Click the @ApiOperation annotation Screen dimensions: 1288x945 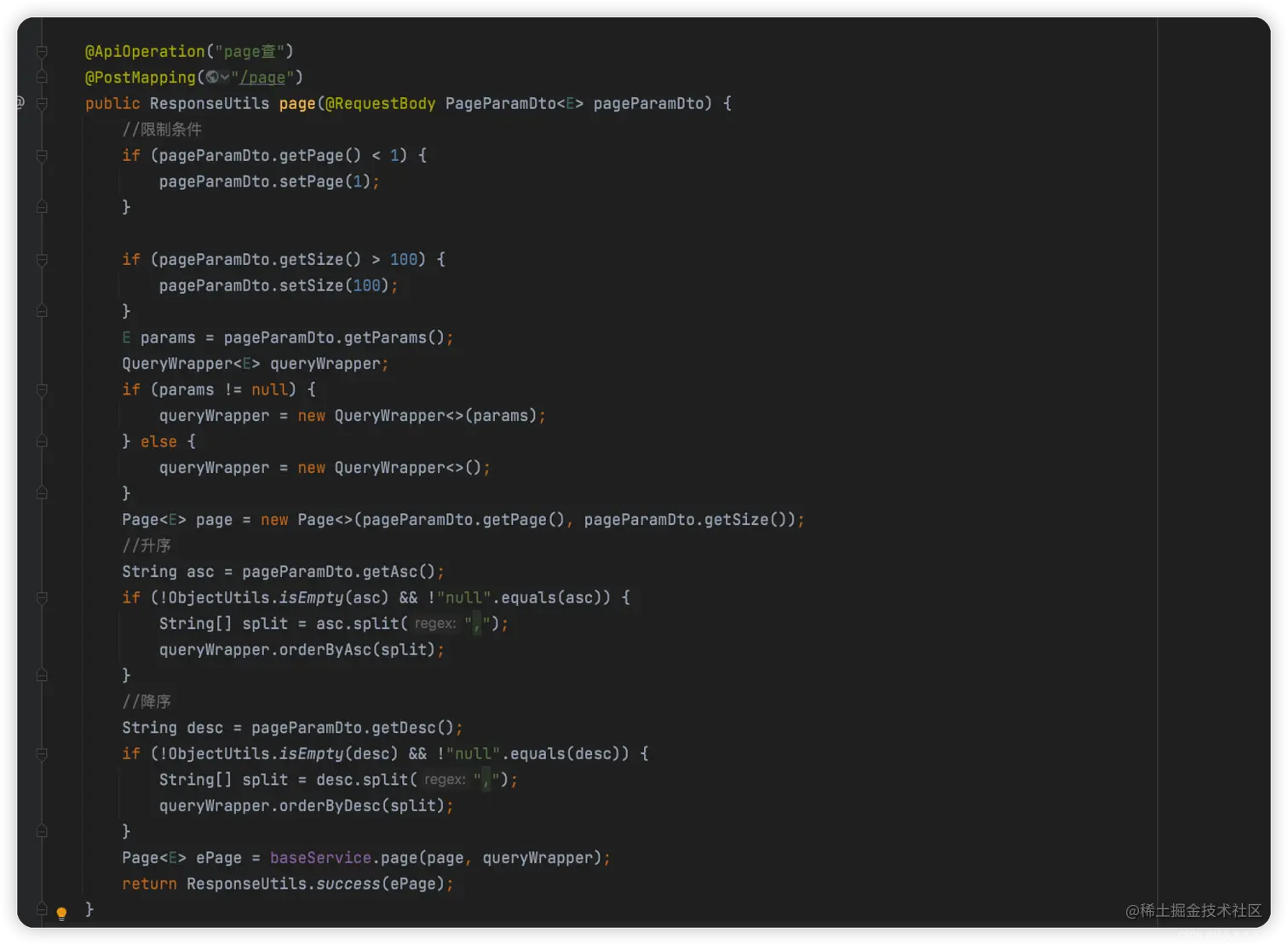145,51
